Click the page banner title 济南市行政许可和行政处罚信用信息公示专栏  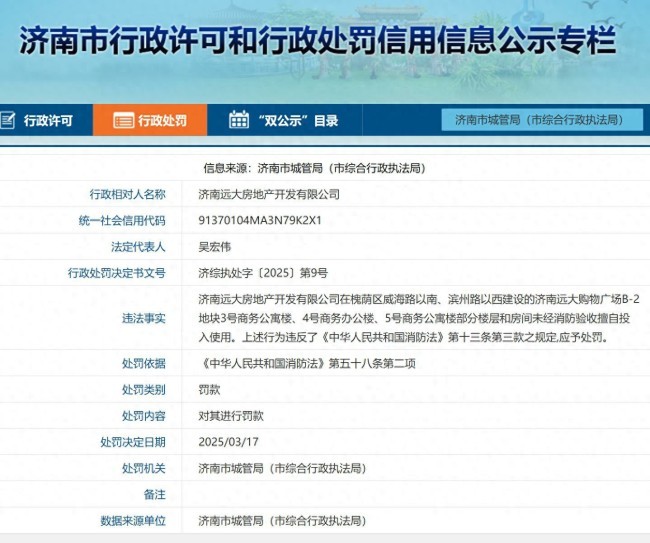(x=318, y=40)
